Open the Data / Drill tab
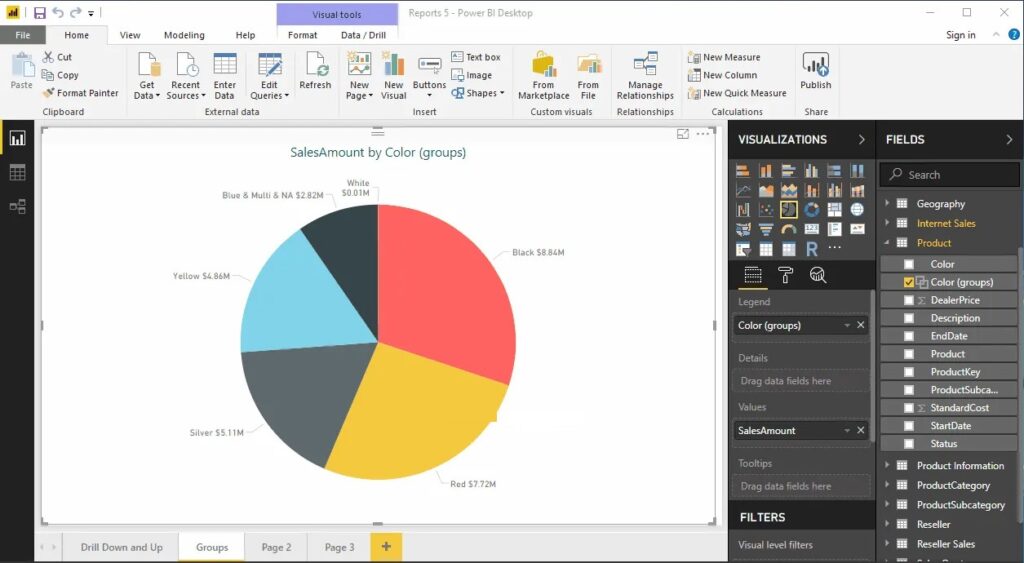 [363, 35]
